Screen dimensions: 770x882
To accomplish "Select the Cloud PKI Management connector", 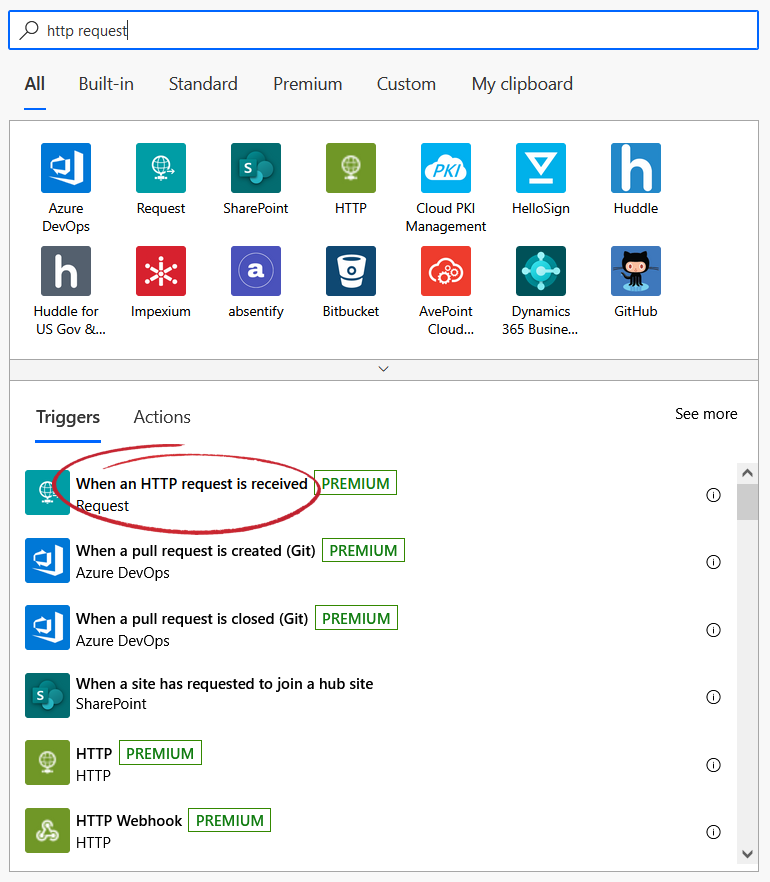I will (x=446, y=168).
